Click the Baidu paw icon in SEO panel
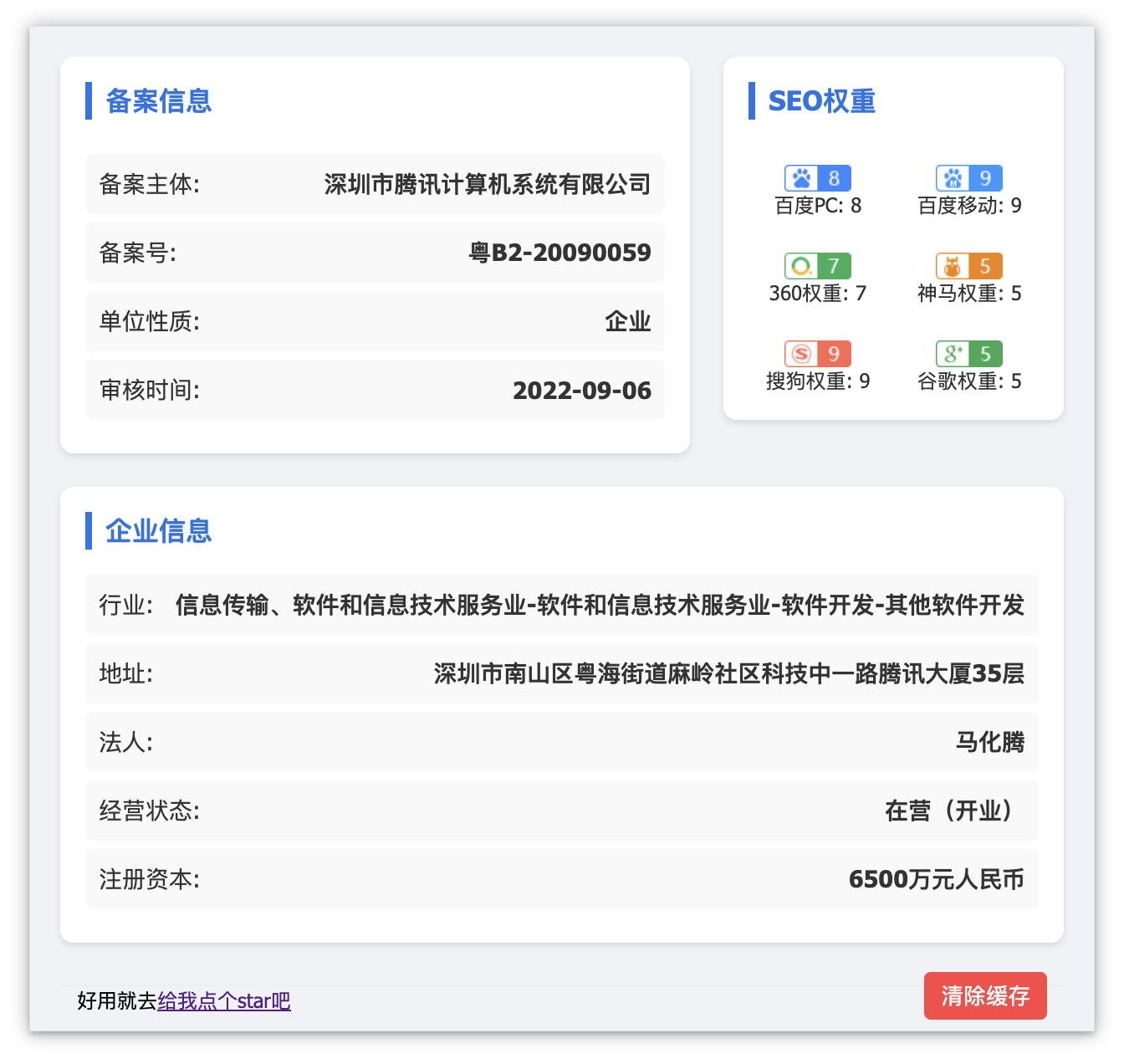1124x1064 pixels. [800, 178]
